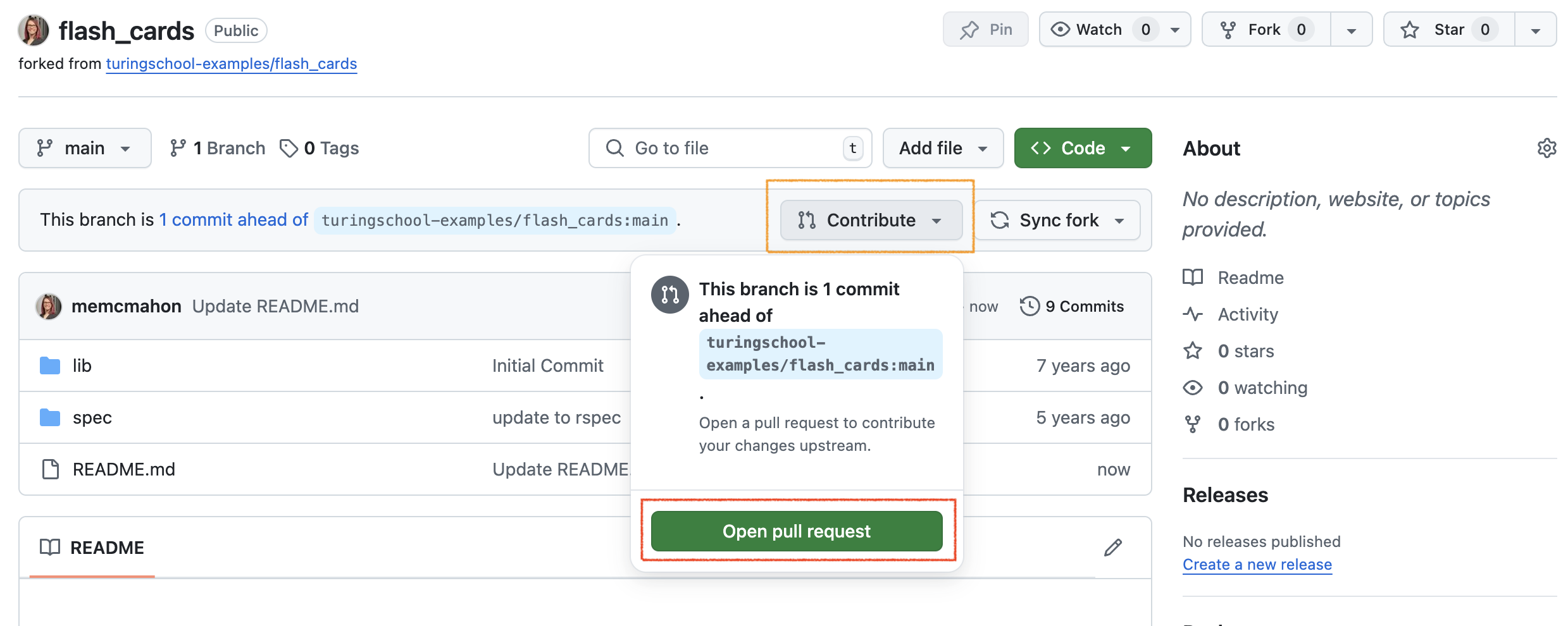Open the Sync fork menu
The width and height of the screenshot is (1568, 626).
pyautogui.click(x=1057, y=220)
